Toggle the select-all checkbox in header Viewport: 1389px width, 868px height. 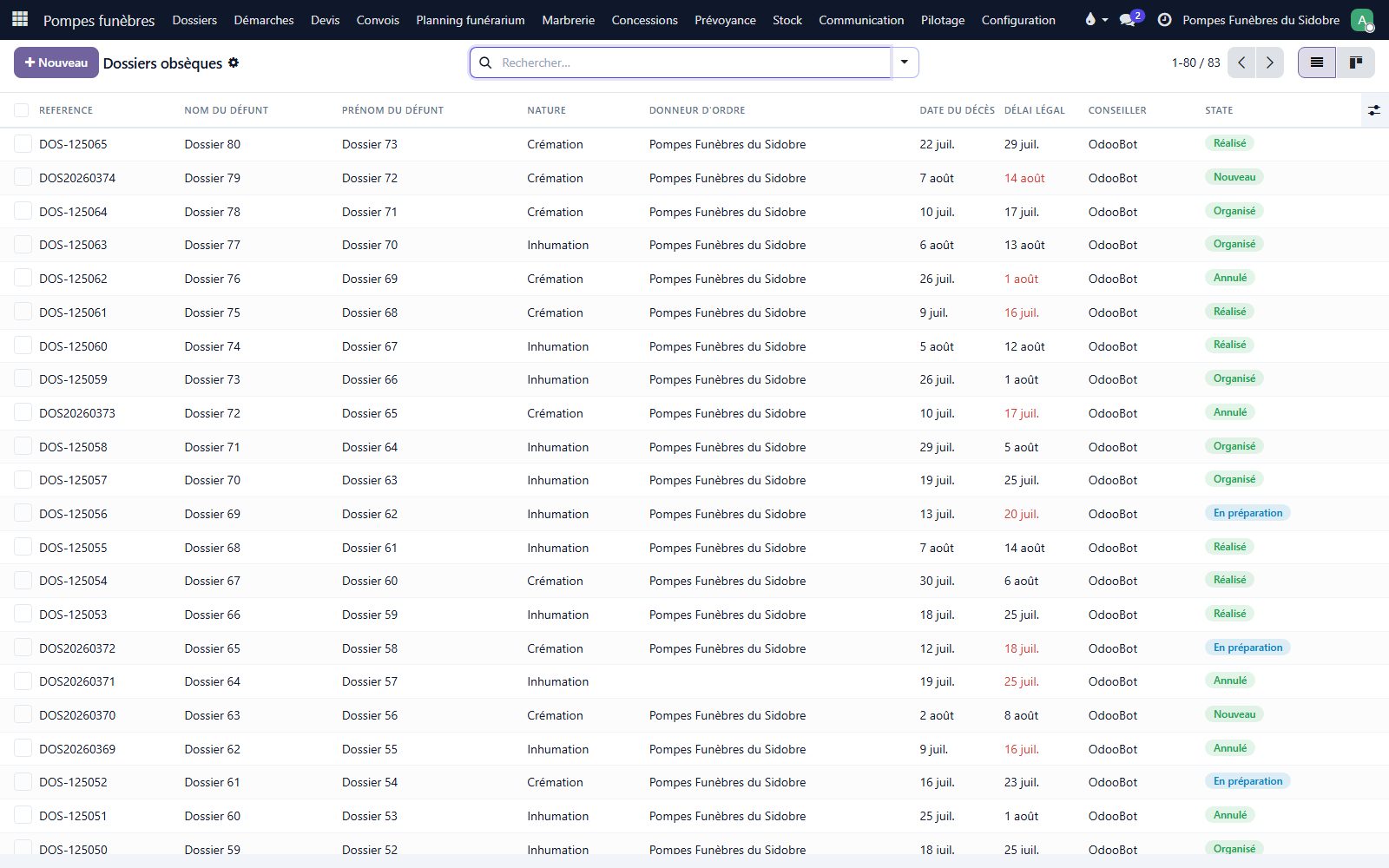[x=22, y=110]
